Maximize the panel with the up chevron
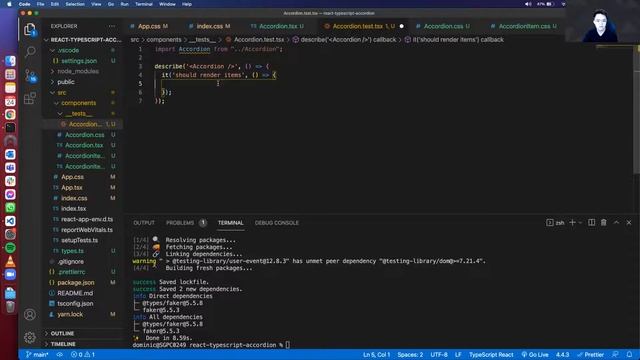 pyautogui.click(x=616, y=222)
